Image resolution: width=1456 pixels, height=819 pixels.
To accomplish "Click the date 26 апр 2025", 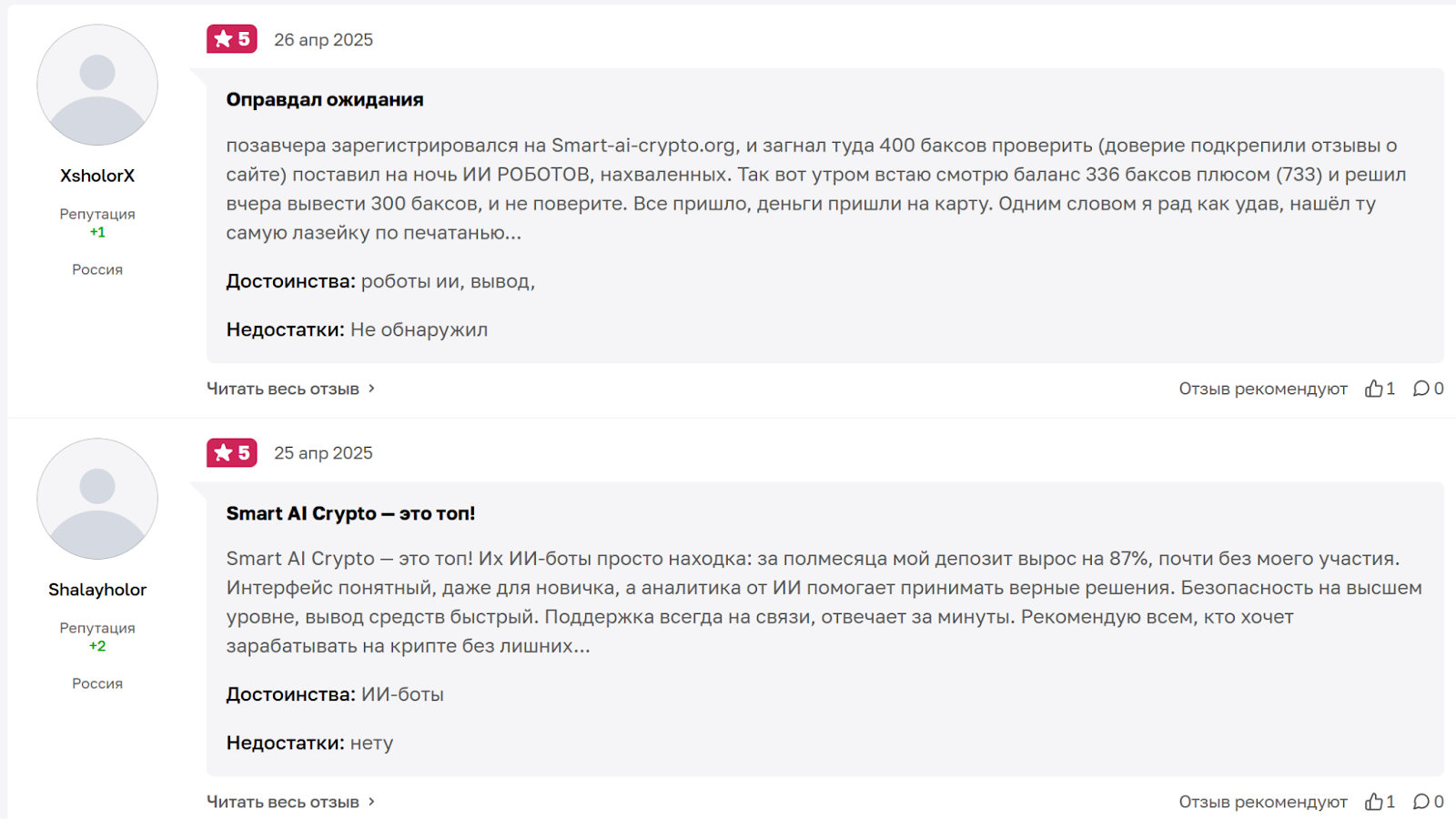I will pos(323,40).
